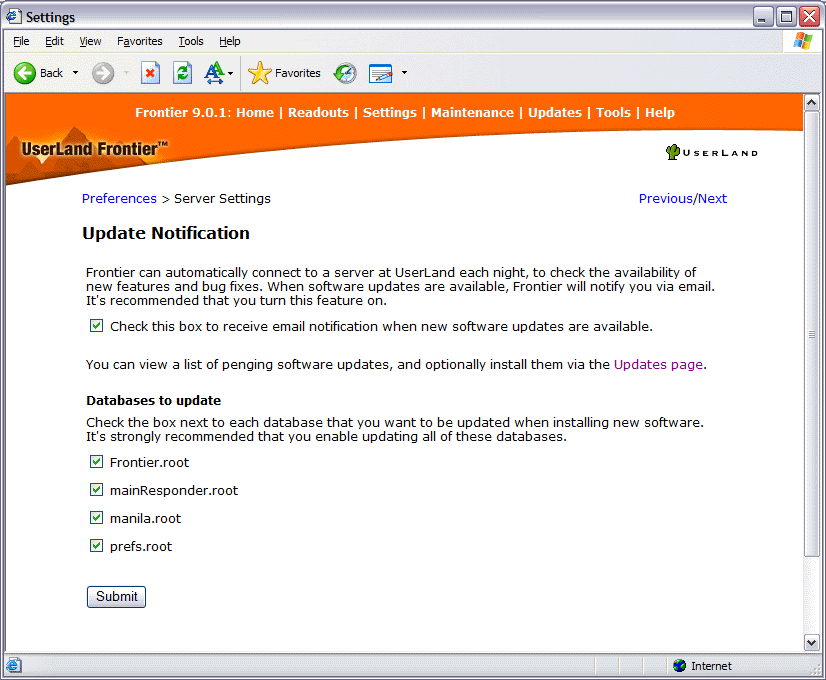Open Readouts in the orange navigation bar
This screenshot has height=680, width=826.
[x=318, y=112]
